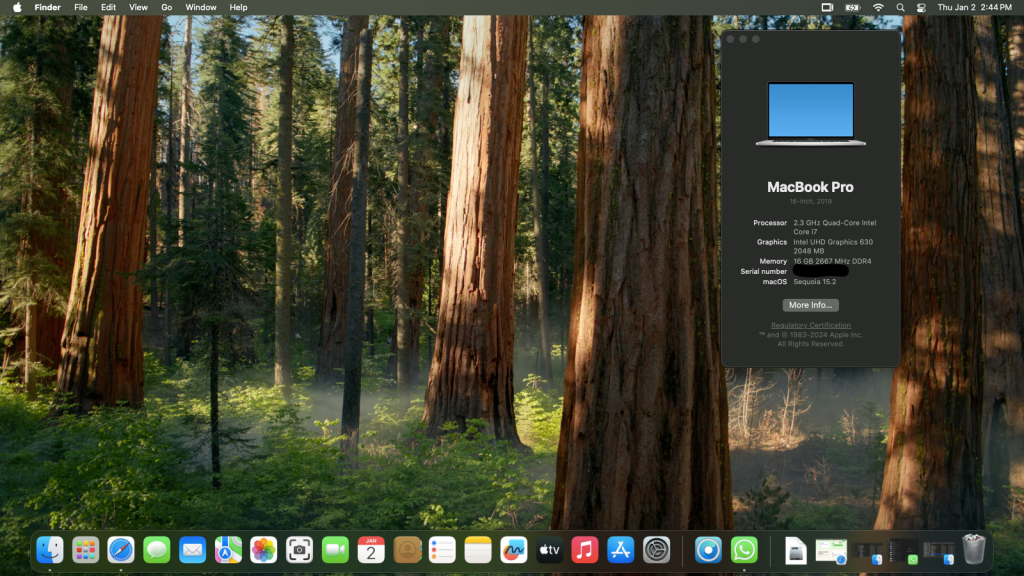This screenshot has height=576, width=1024.
Task: Open WhatsApp from the dock
Action: (744, 549)
